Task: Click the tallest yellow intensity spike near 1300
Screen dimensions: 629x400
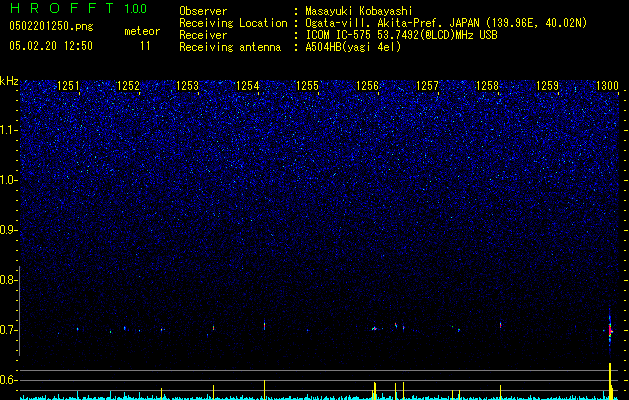Action: click(x=610, y=381)
